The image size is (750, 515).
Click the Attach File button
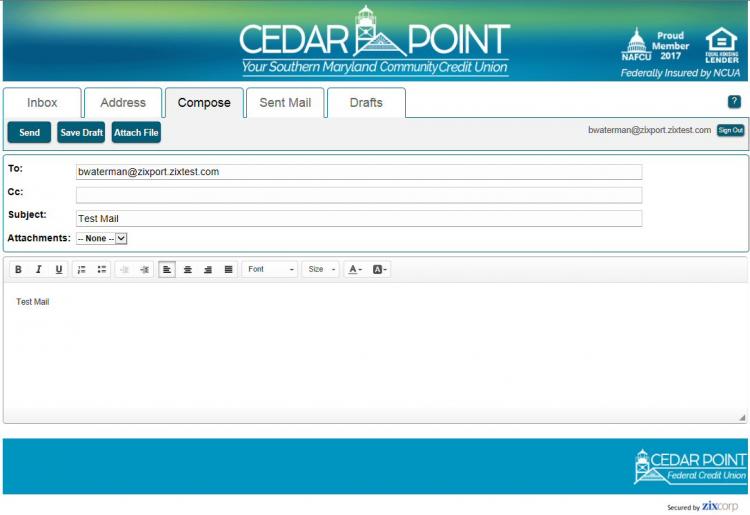click(136, 132)
